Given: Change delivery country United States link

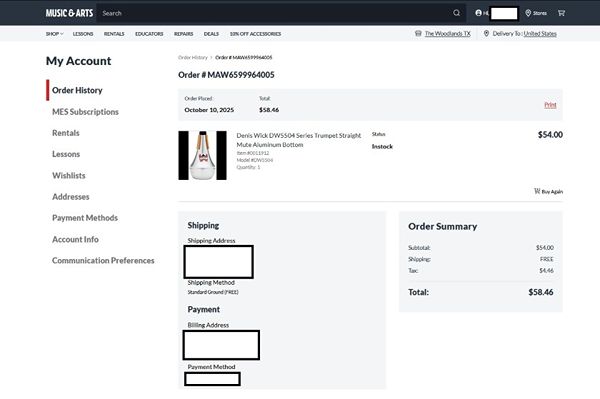Looking at the screenshot, I should pyautogui.click(x=540, y=34).
